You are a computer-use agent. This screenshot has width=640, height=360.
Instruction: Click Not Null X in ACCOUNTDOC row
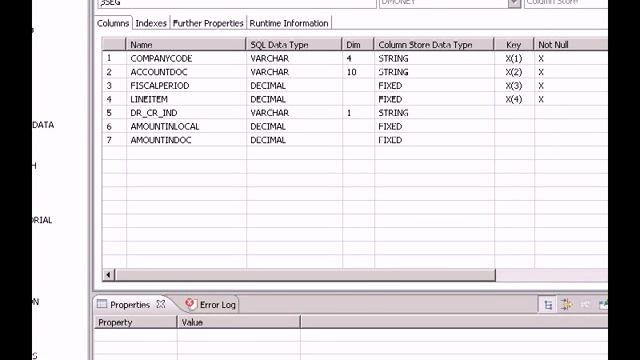pos(541,72)
